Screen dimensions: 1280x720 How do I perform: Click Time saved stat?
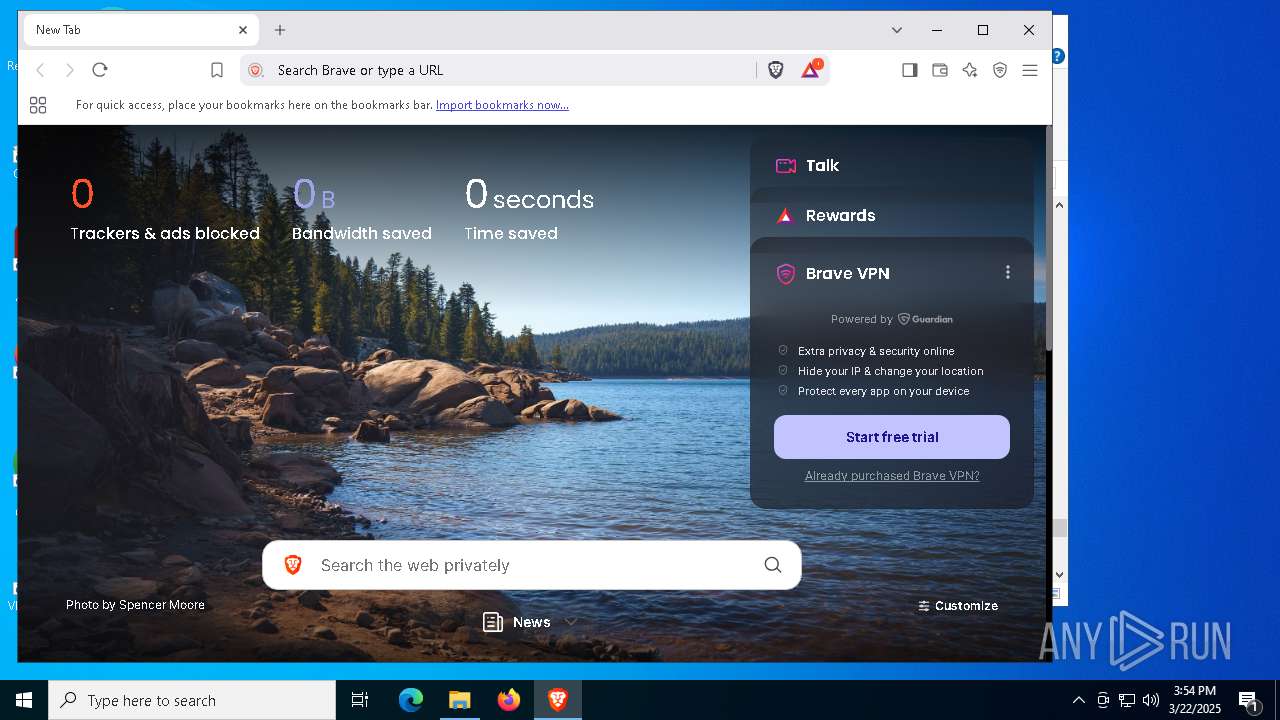(529, 210)
